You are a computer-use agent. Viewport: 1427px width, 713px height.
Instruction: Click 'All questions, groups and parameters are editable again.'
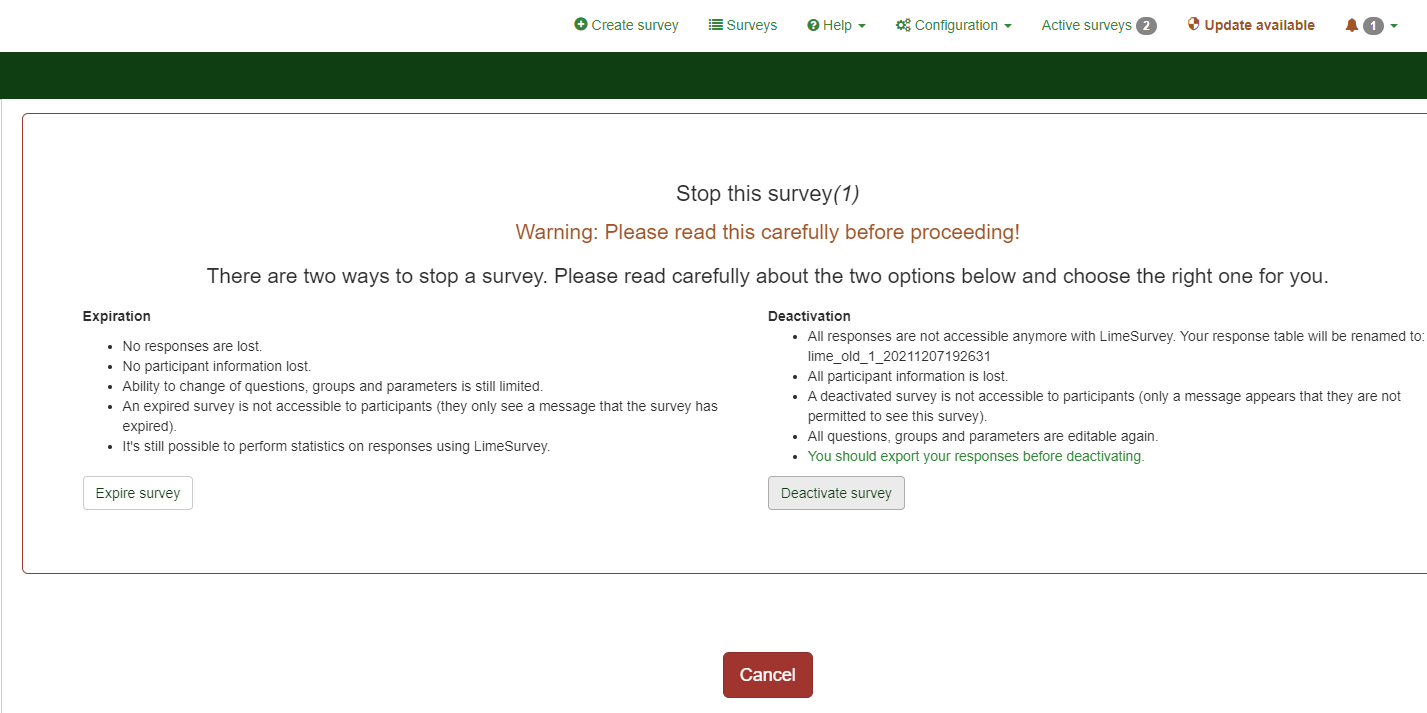[983, 436]
